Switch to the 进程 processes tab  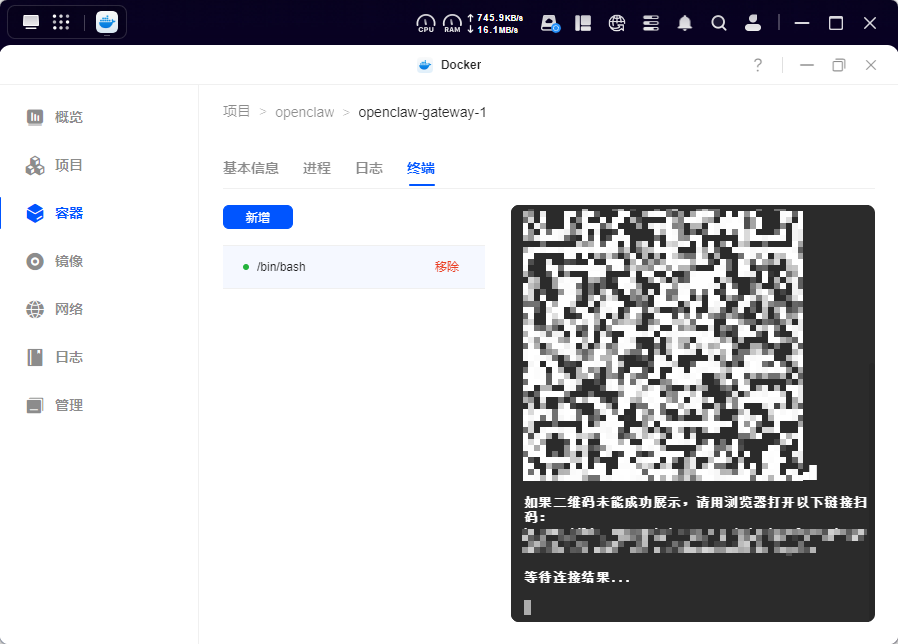pos(316,168)
